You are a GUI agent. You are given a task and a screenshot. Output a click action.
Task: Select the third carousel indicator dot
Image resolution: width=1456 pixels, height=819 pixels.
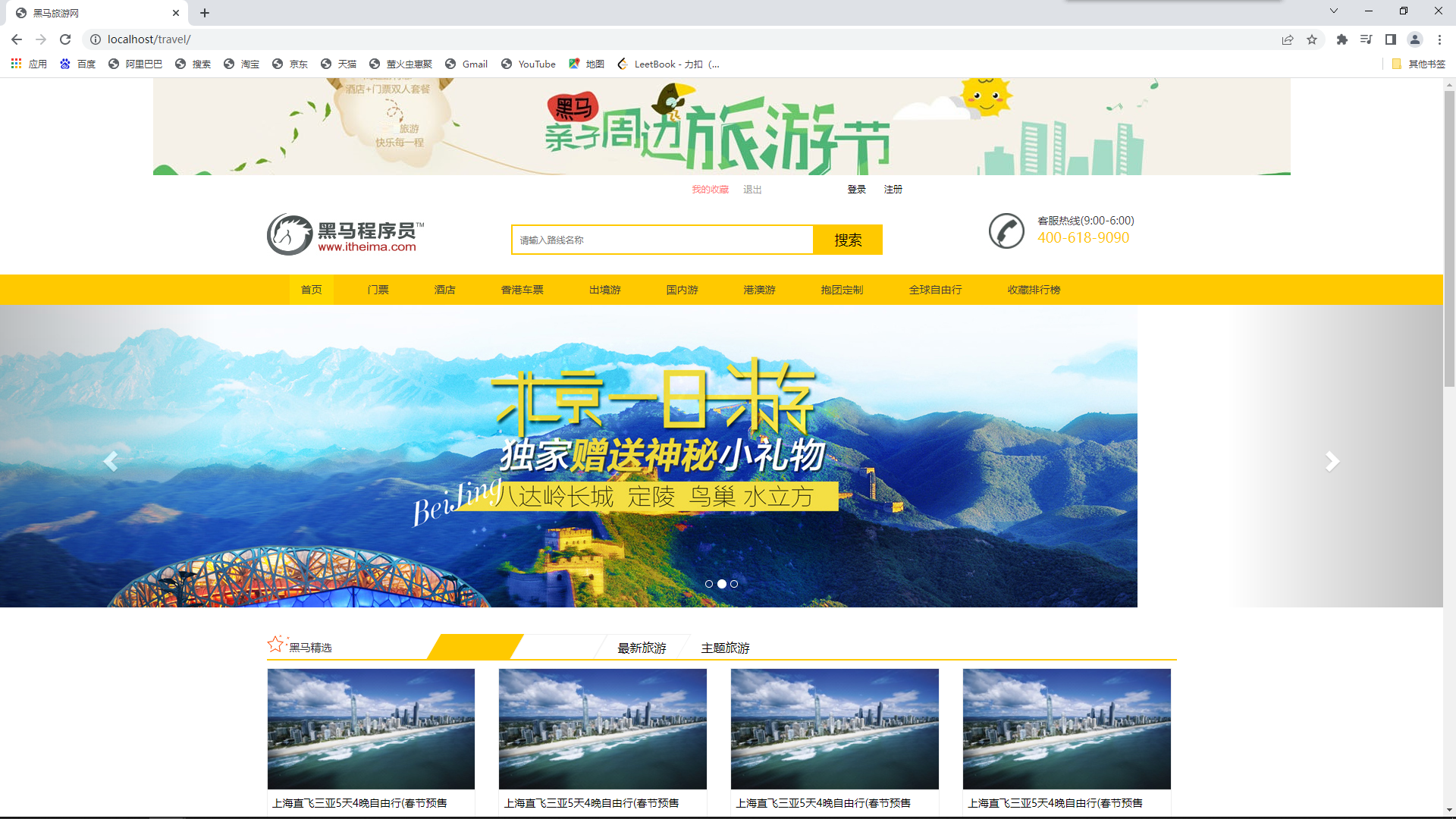[x=734, y=584]
